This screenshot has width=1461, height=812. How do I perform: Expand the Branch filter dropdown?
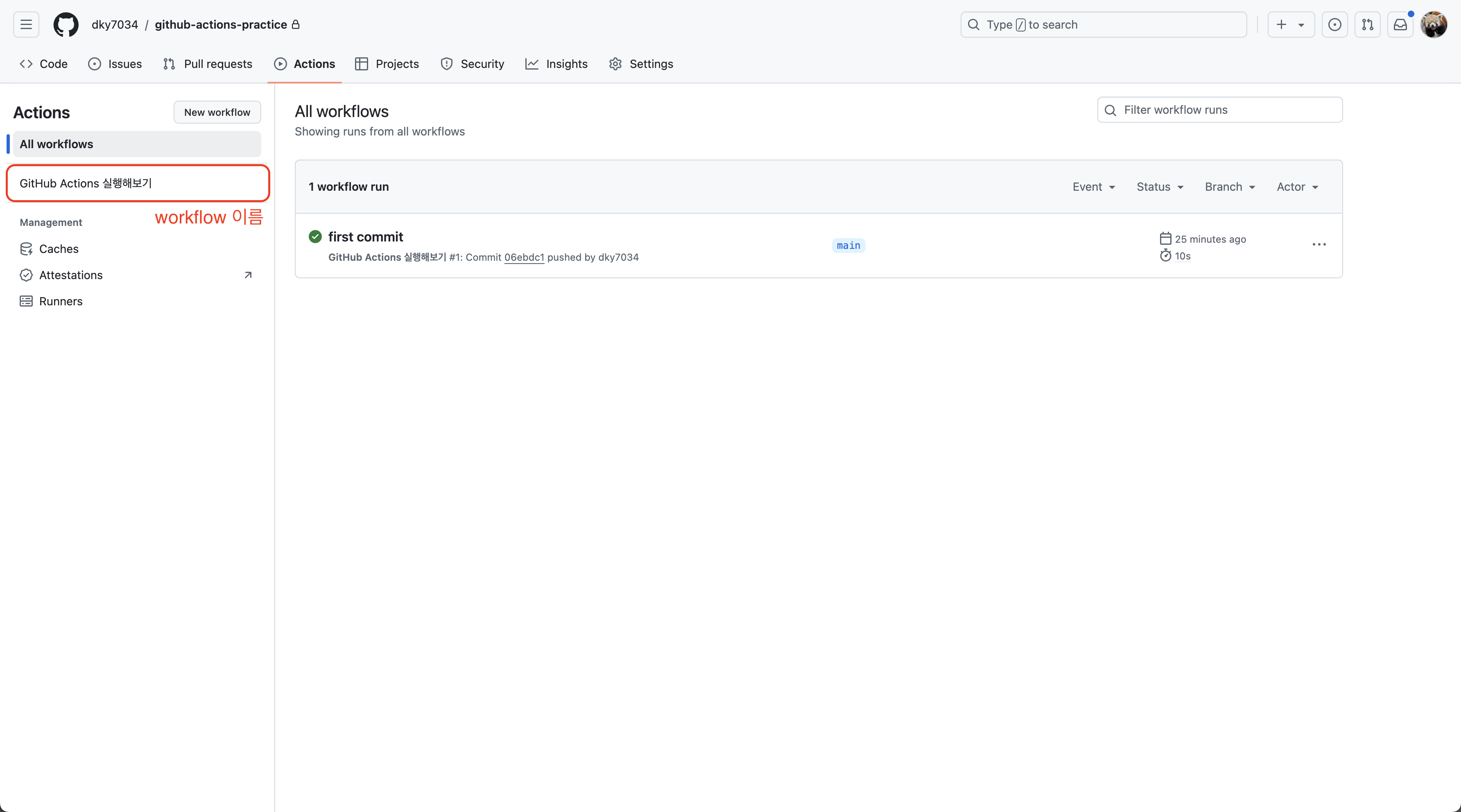[1230, 187]
